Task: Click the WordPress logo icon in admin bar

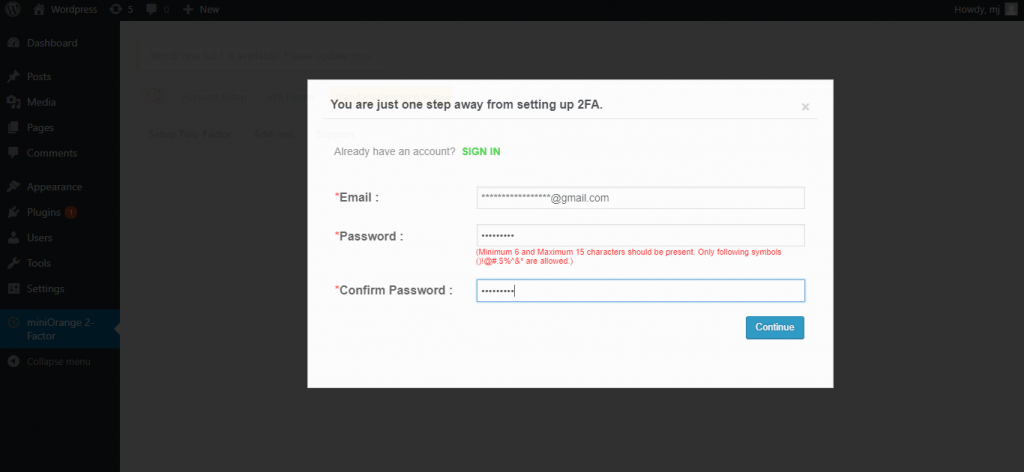Action: [x=13, y=9]
